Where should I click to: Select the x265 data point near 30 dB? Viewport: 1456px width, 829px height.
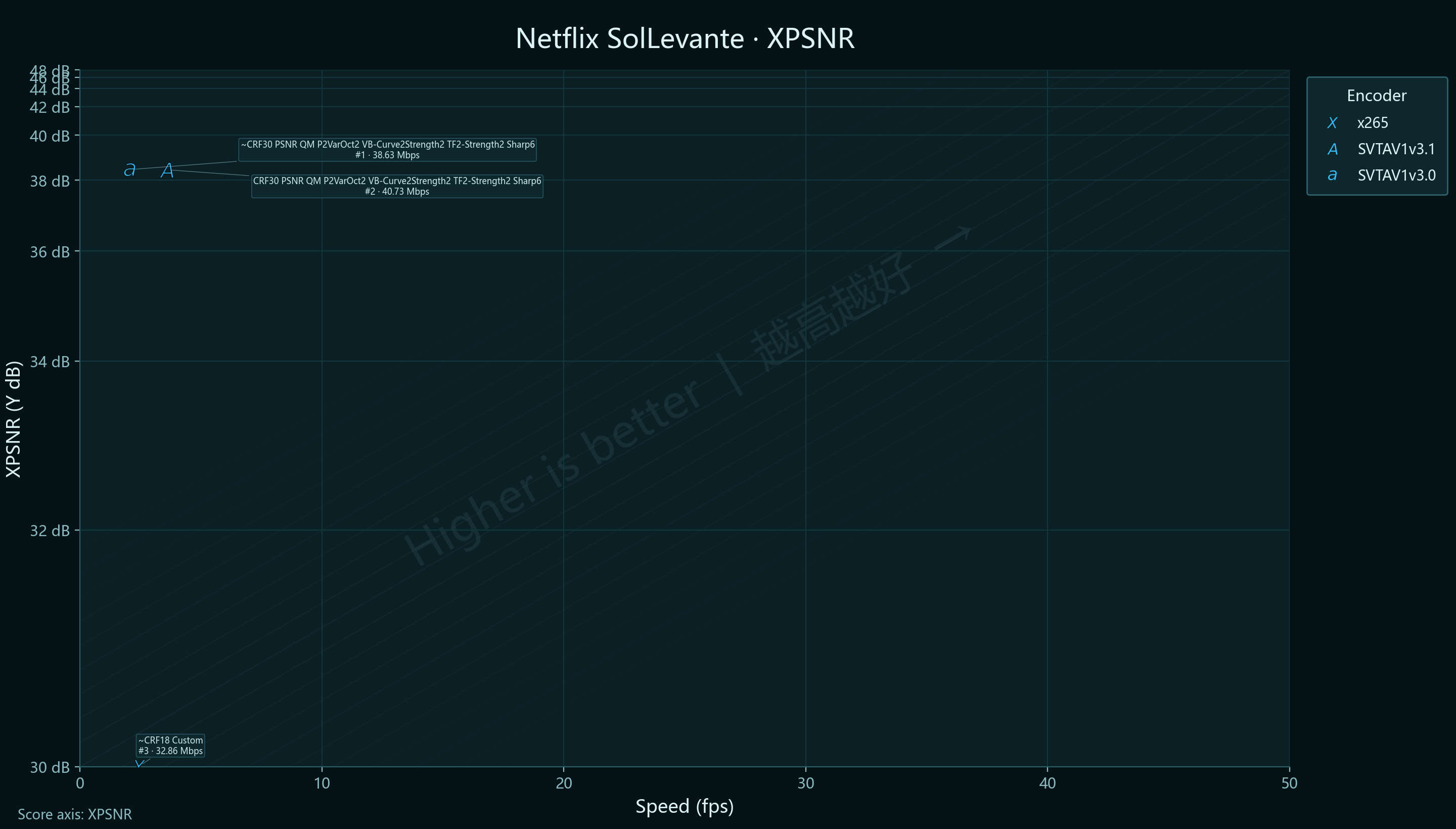pos(139,764)
